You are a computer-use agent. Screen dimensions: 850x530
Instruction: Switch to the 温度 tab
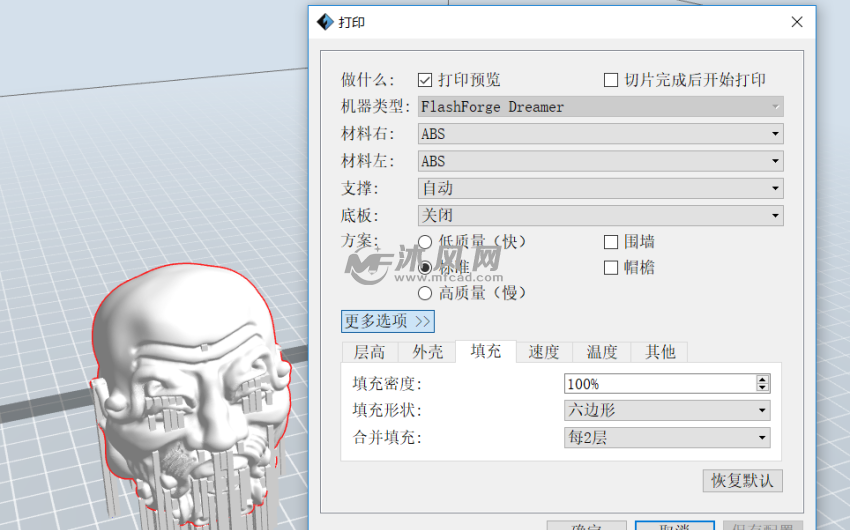point(602,352)
